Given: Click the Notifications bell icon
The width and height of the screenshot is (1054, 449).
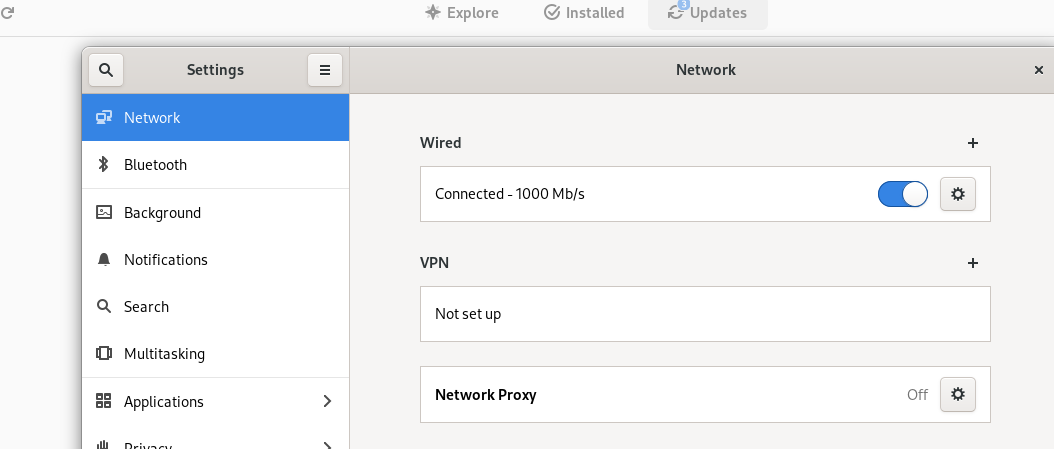Looking at the screenshot, I should point(103,260).
